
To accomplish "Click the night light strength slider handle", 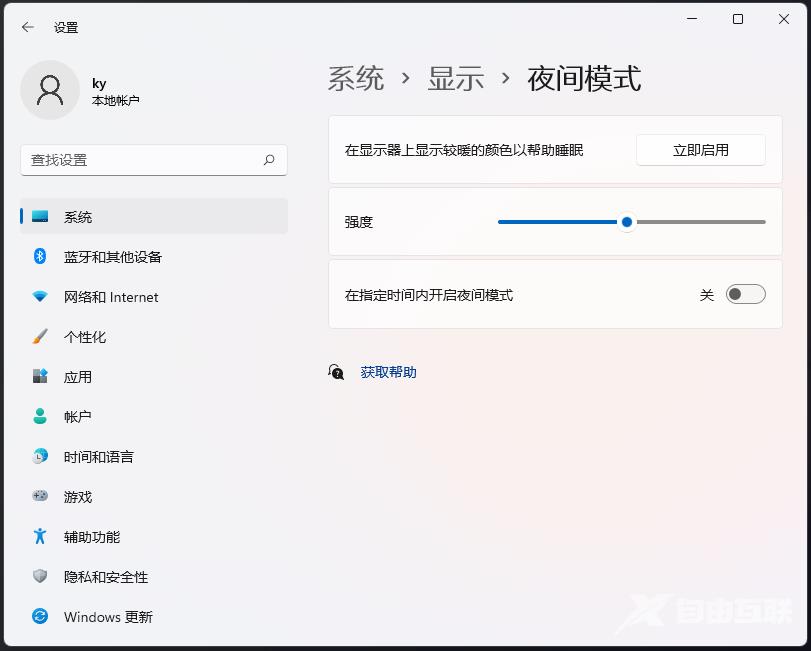I will 627,222.
